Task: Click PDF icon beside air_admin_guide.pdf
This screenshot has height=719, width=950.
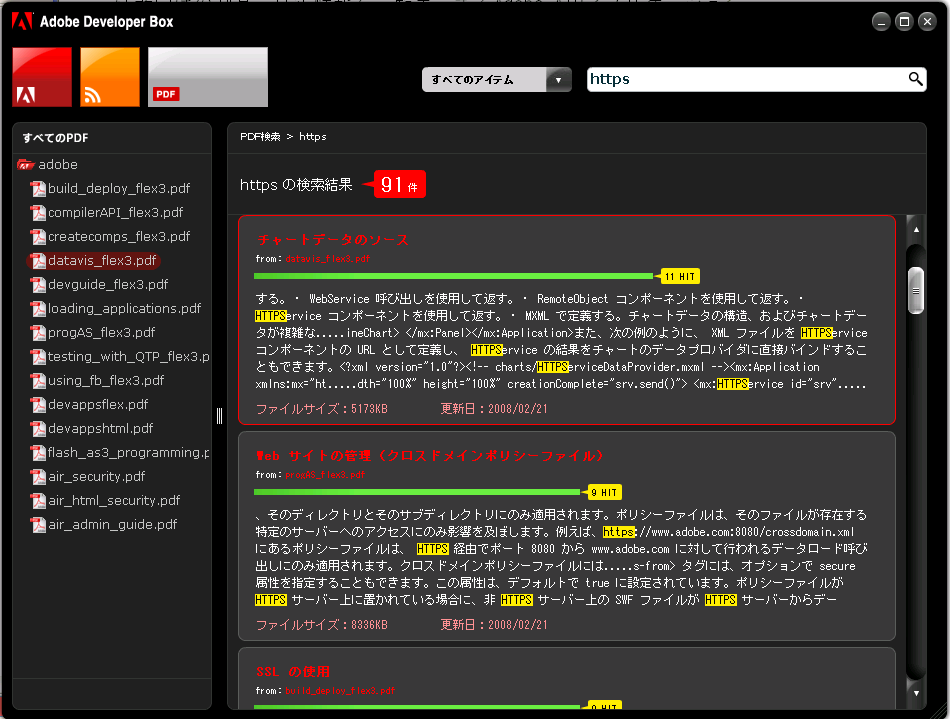Action: [38, 525]
